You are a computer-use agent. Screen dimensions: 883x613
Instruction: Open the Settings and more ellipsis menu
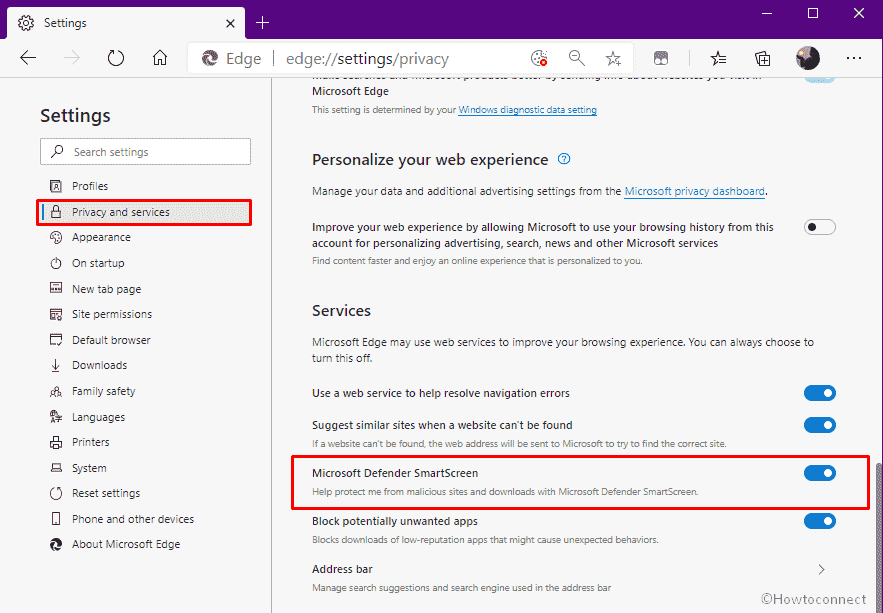(x=854, y=58)
